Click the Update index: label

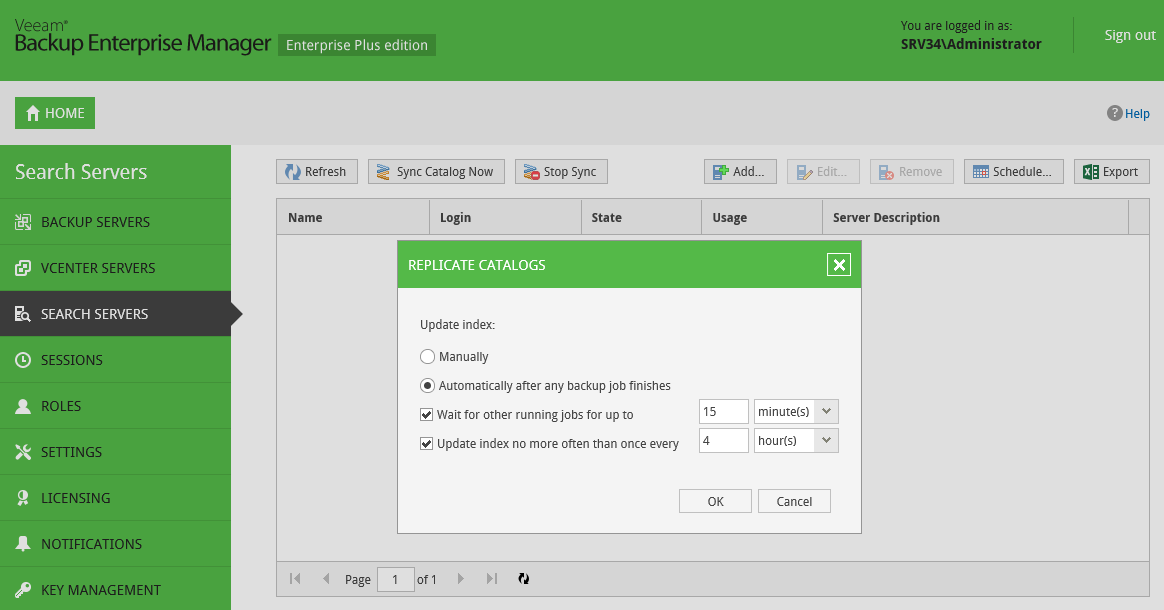457,325
